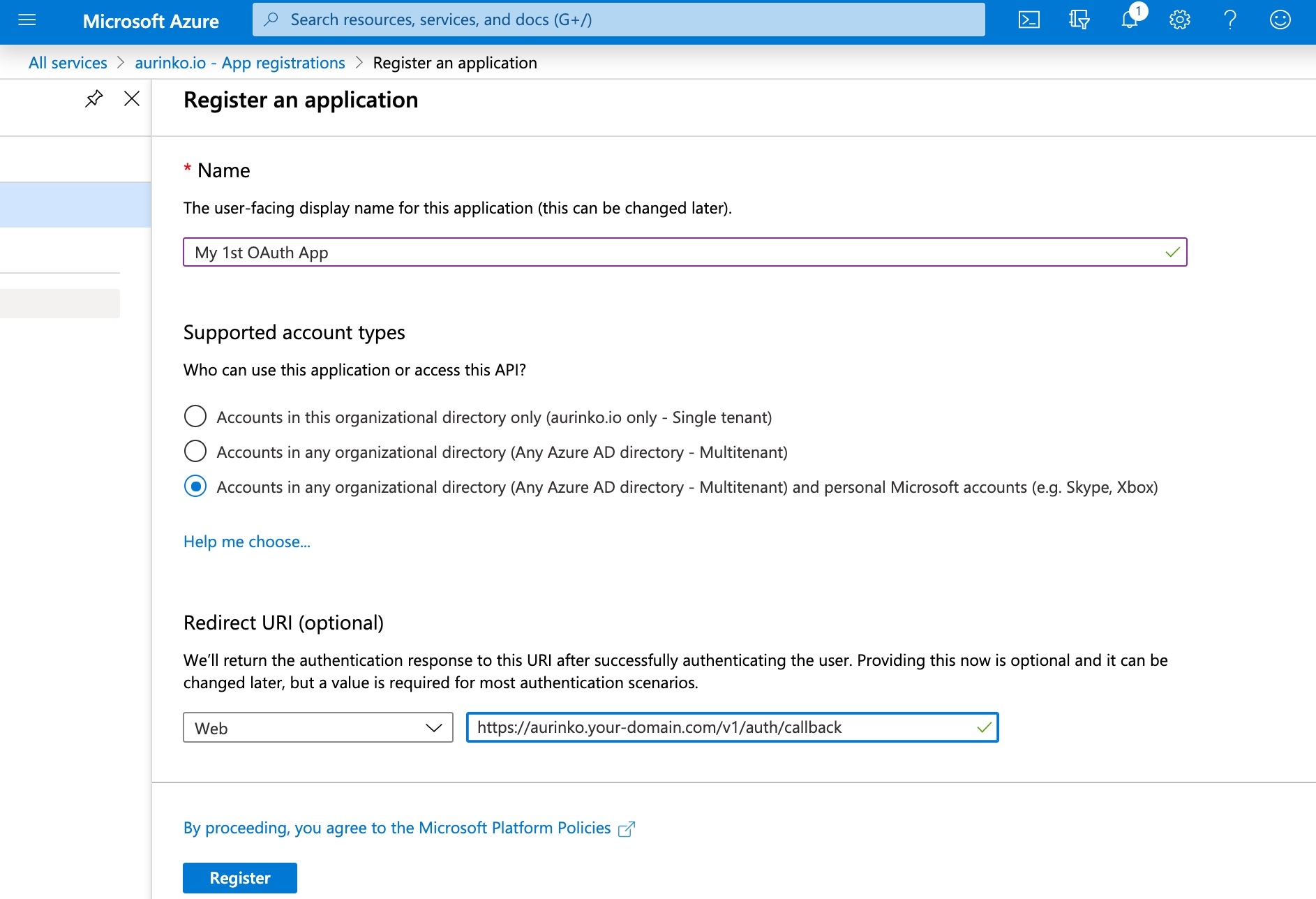This screenshot has height=899, width=1316.
Task: Go to All services breadcrumb
Action: (68, 63)
